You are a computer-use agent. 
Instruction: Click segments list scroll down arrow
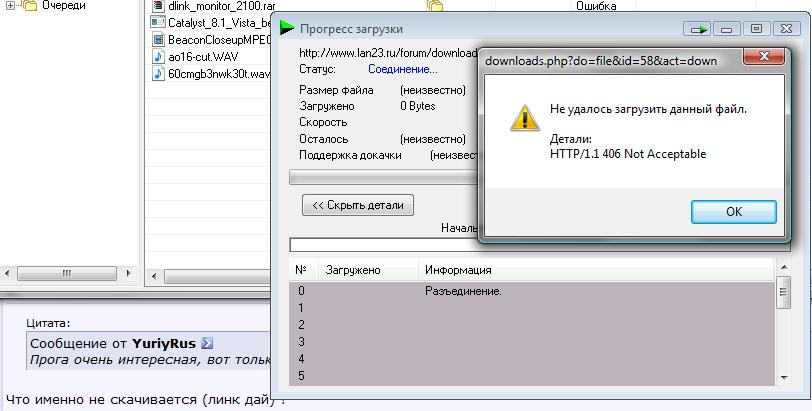click(784, 378)
